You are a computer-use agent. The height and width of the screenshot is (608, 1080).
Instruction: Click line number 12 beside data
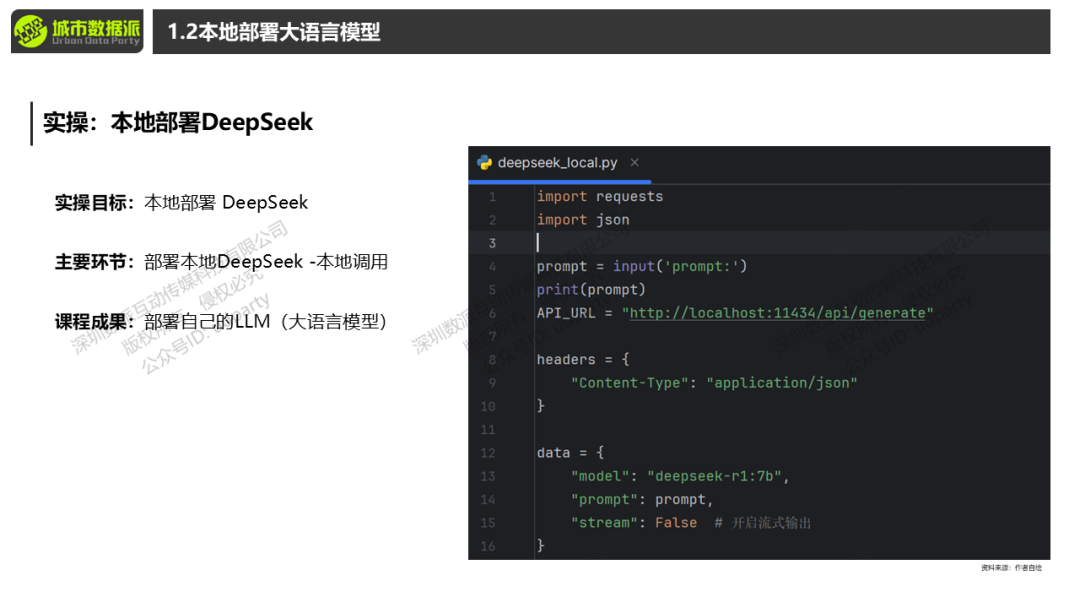(489, 453)
